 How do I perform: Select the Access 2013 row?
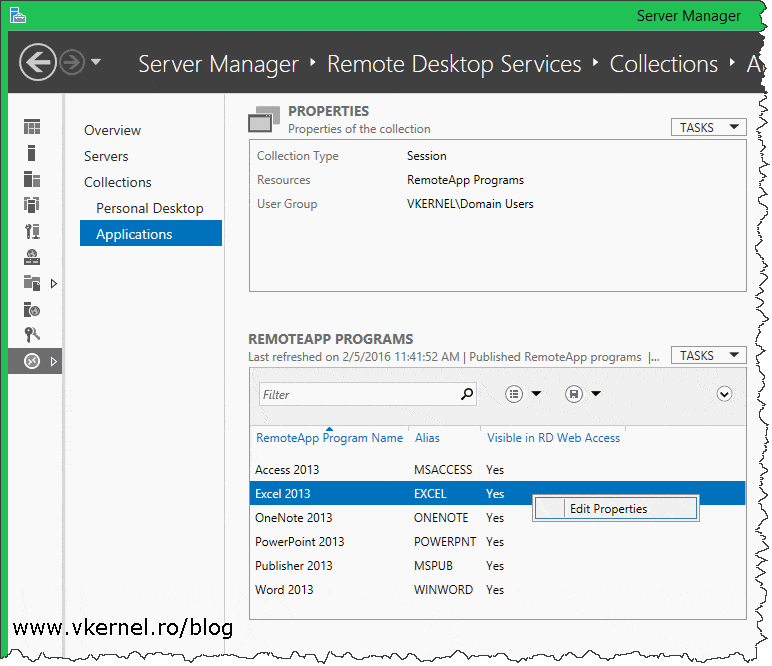click(x=497, y=470)
